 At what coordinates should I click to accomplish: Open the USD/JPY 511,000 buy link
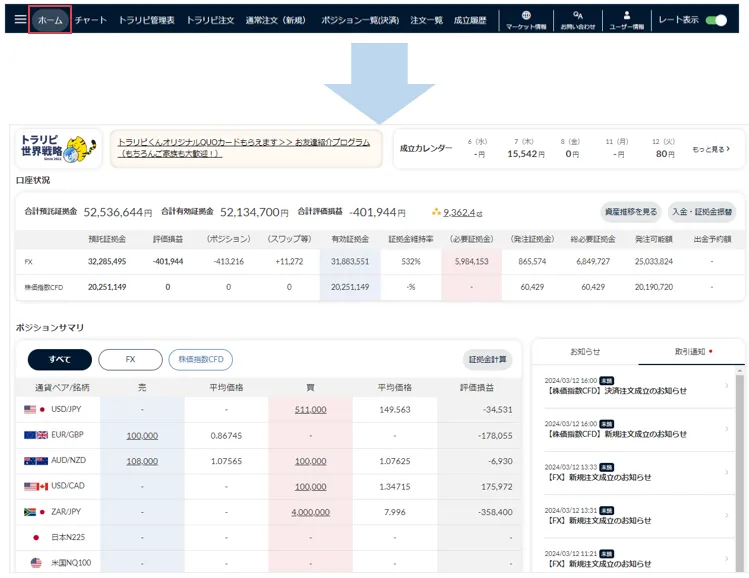(310, 410)
